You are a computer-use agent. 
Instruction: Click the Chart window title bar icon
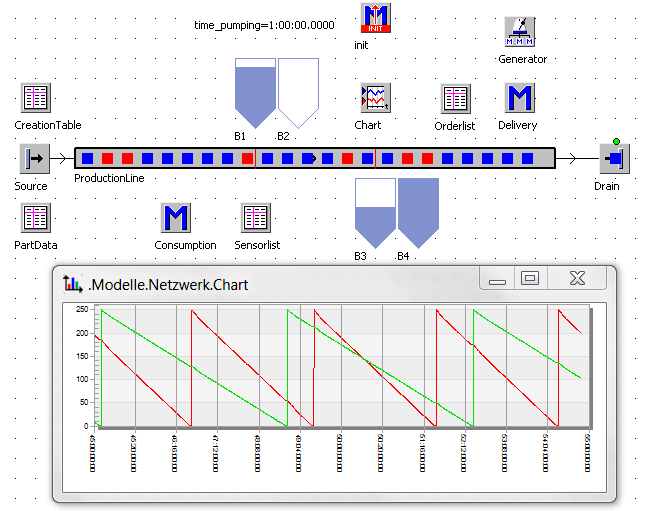(x=72, y=284)
